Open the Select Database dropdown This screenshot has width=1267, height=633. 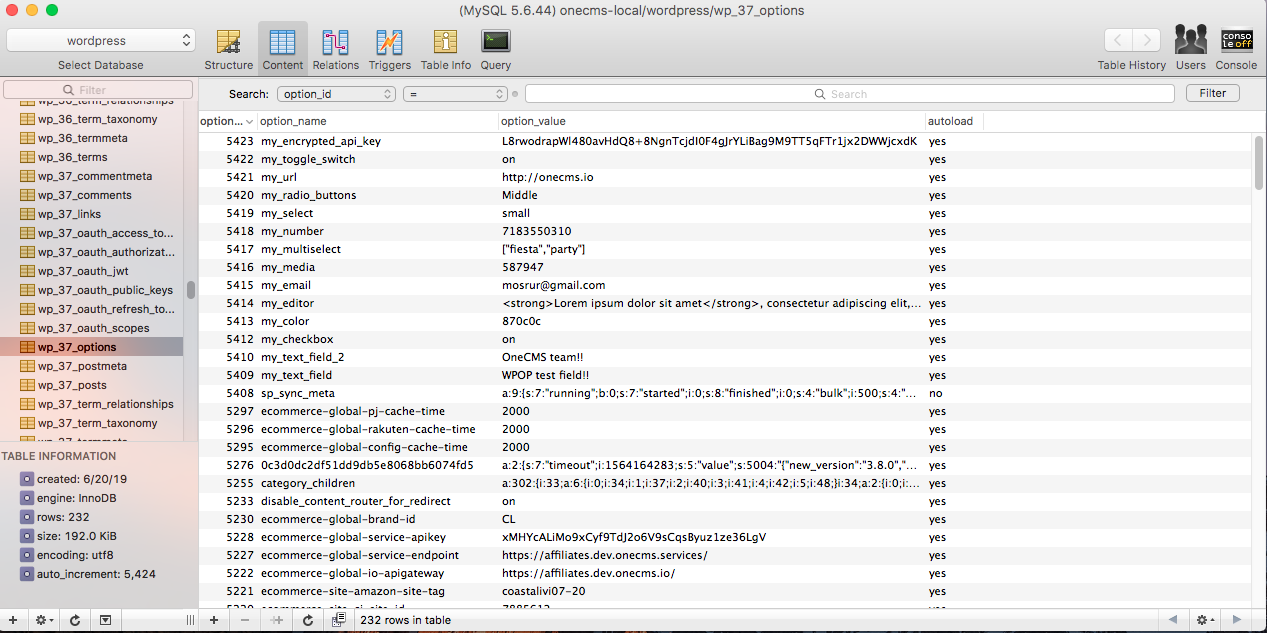(100, 41)
